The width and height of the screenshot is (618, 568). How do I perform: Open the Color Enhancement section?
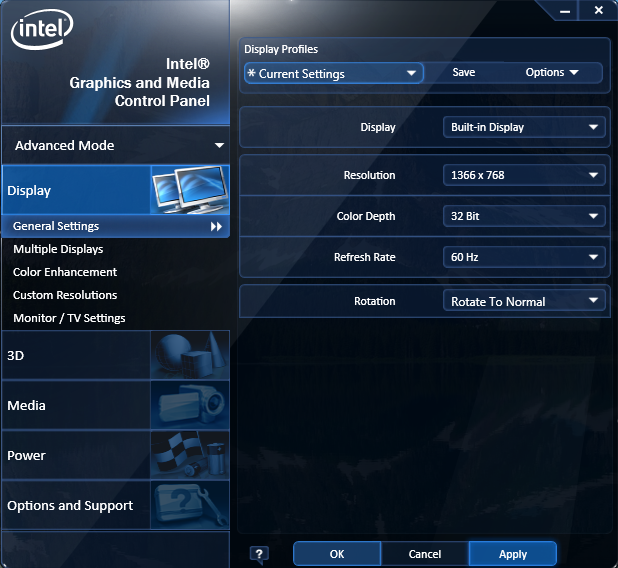coord(65,272)
